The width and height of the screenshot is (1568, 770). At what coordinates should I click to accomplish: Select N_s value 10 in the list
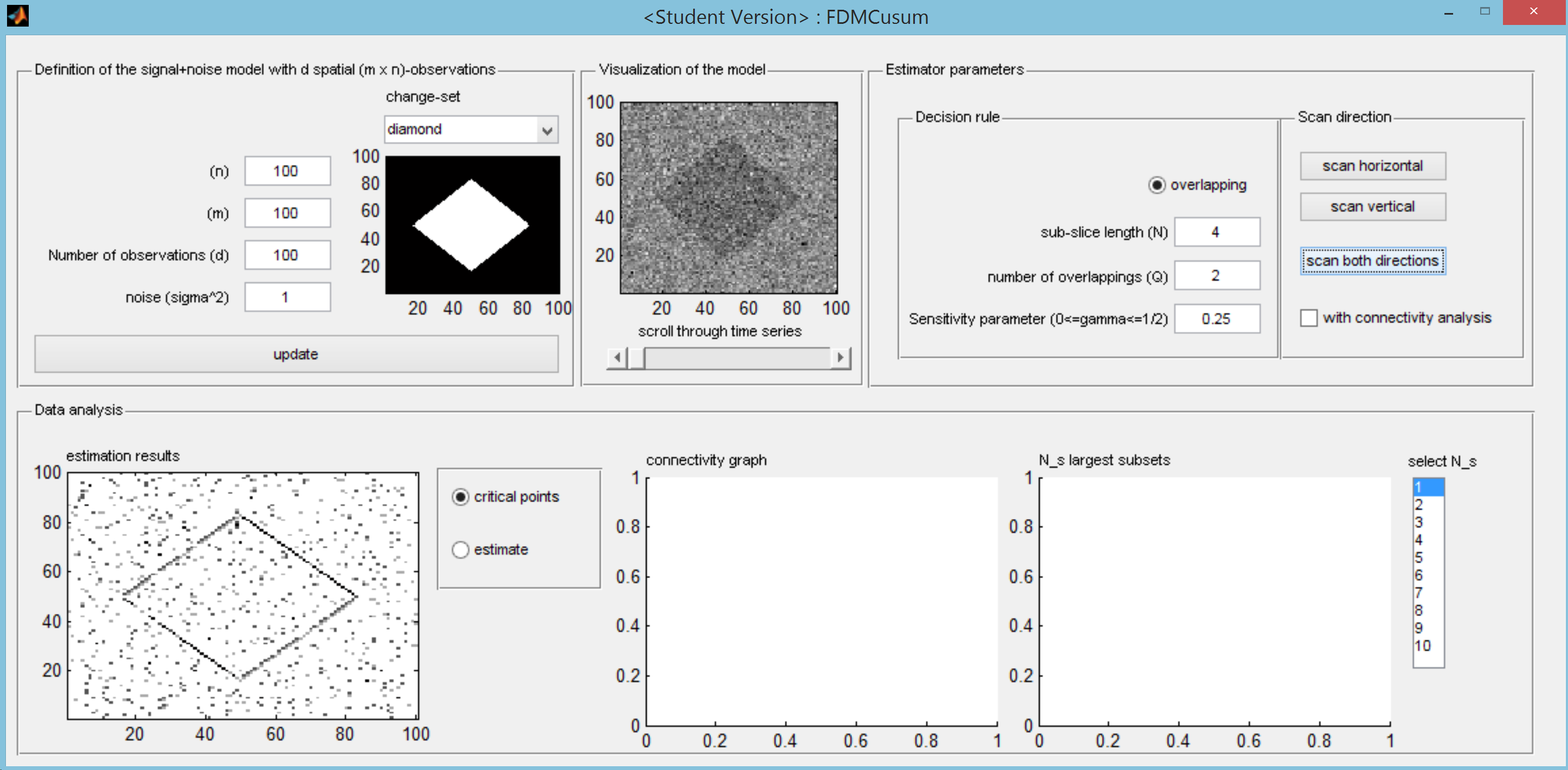click(1428, 646)
